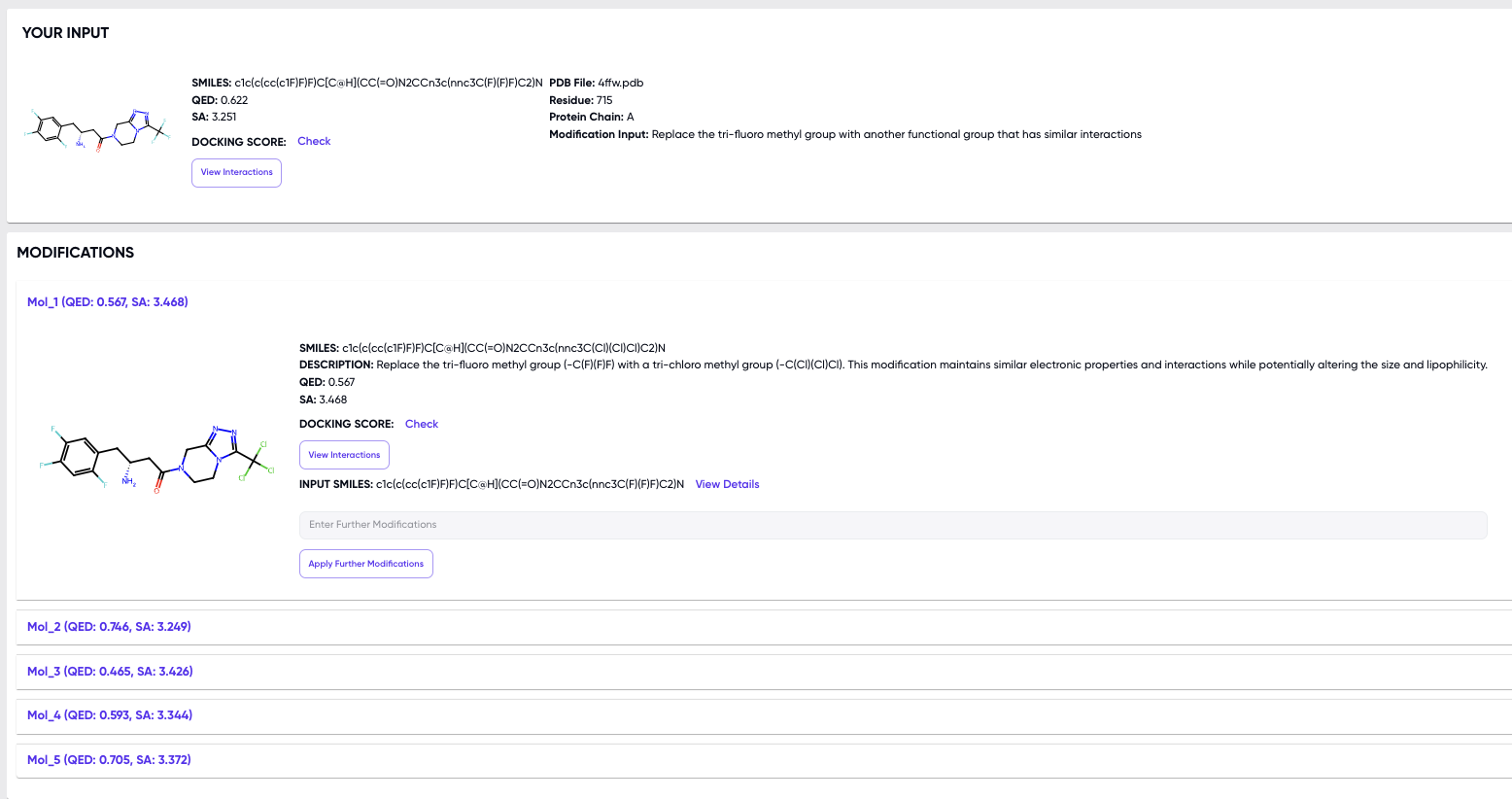The width and height of the screenshot is (1512, 799).
Task: Expand Mol_3 (QED: 0.465) section
Action: coord(110,672)
